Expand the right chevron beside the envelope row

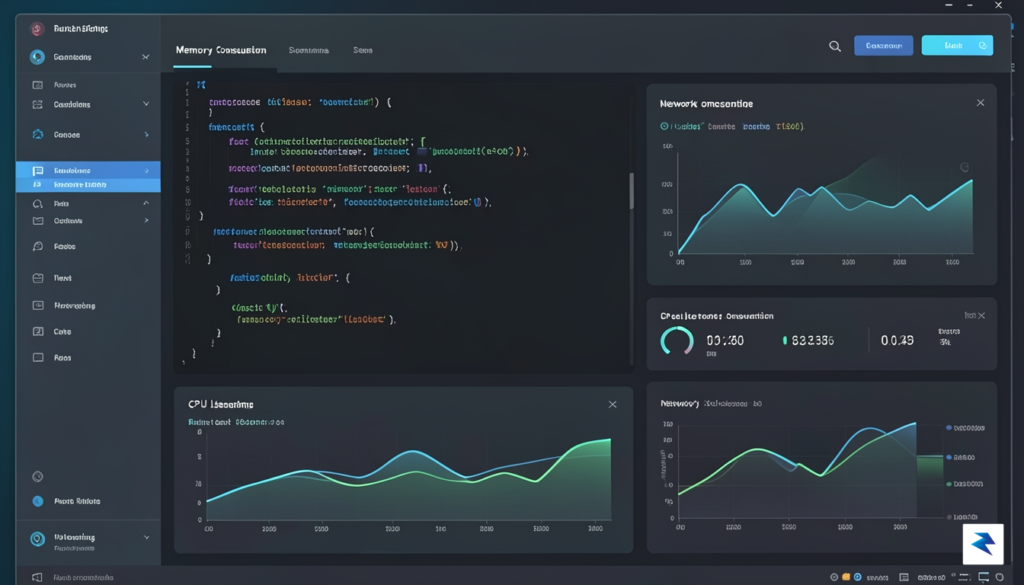point(146,221)
